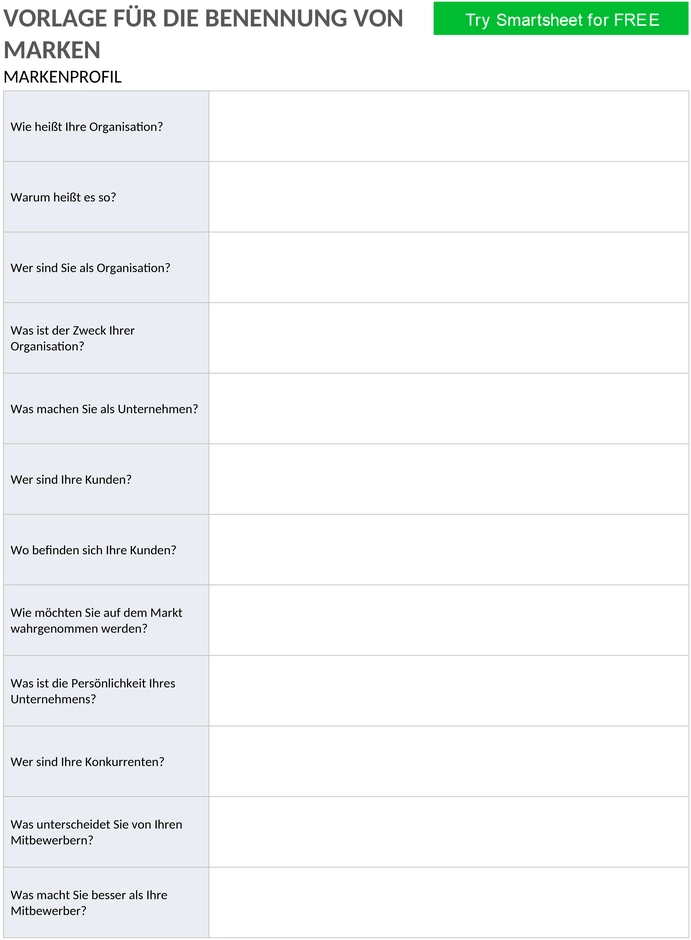The height and width of the screenshot is (940, 691).
Task: Click the Try Smartsheet for FREE button
Action: click(x=560, y=19)
